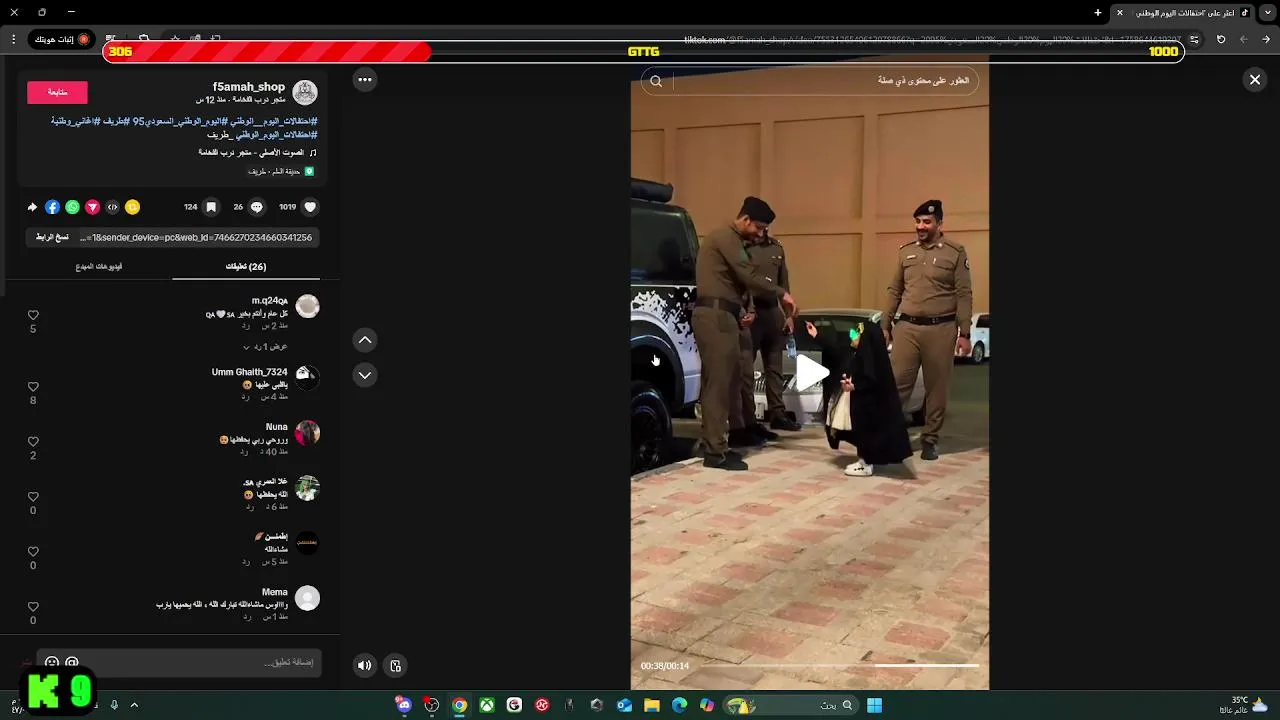Go to the next video with the down chevron
Viewport: 1280px width, 720px height.
coord(365,375)
